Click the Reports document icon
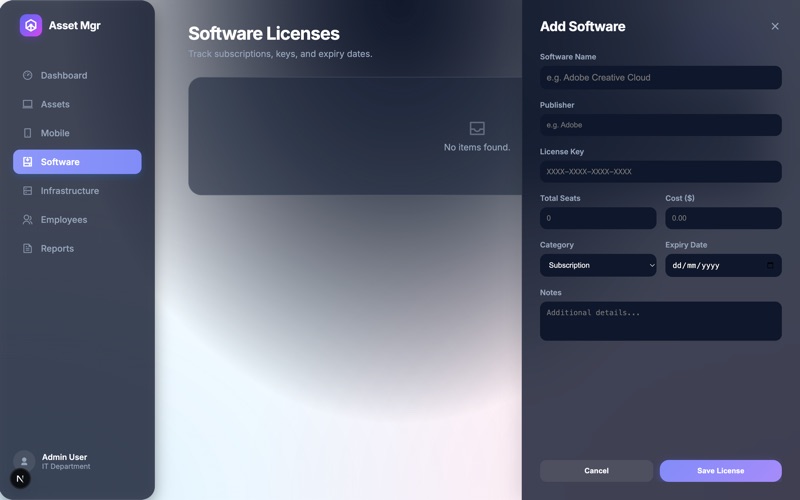The image size is (800, 500). [28, 248]
